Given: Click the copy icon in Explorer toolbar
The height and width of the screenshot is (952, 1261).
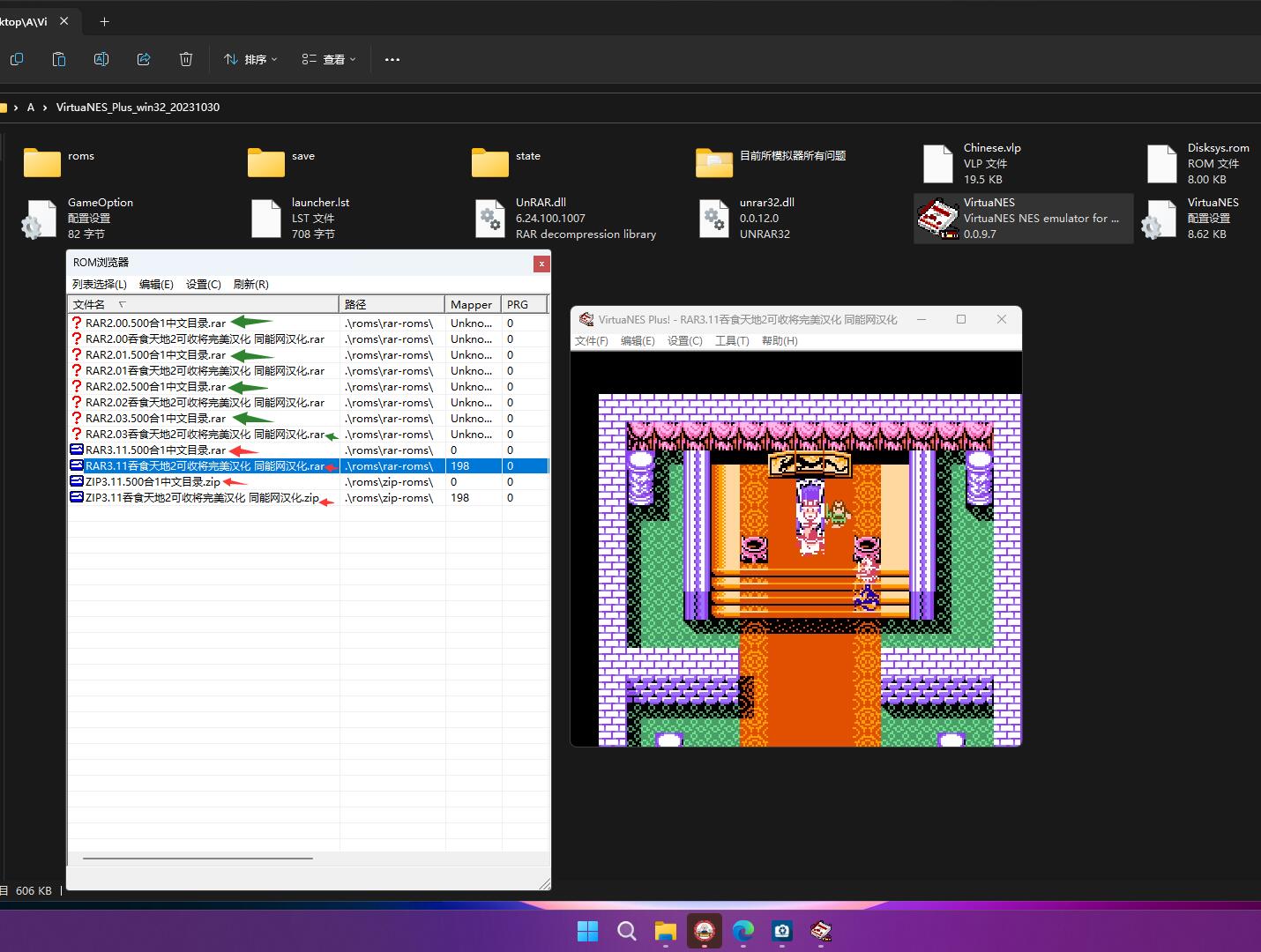Looking at the screenshot, I should 17,59.
